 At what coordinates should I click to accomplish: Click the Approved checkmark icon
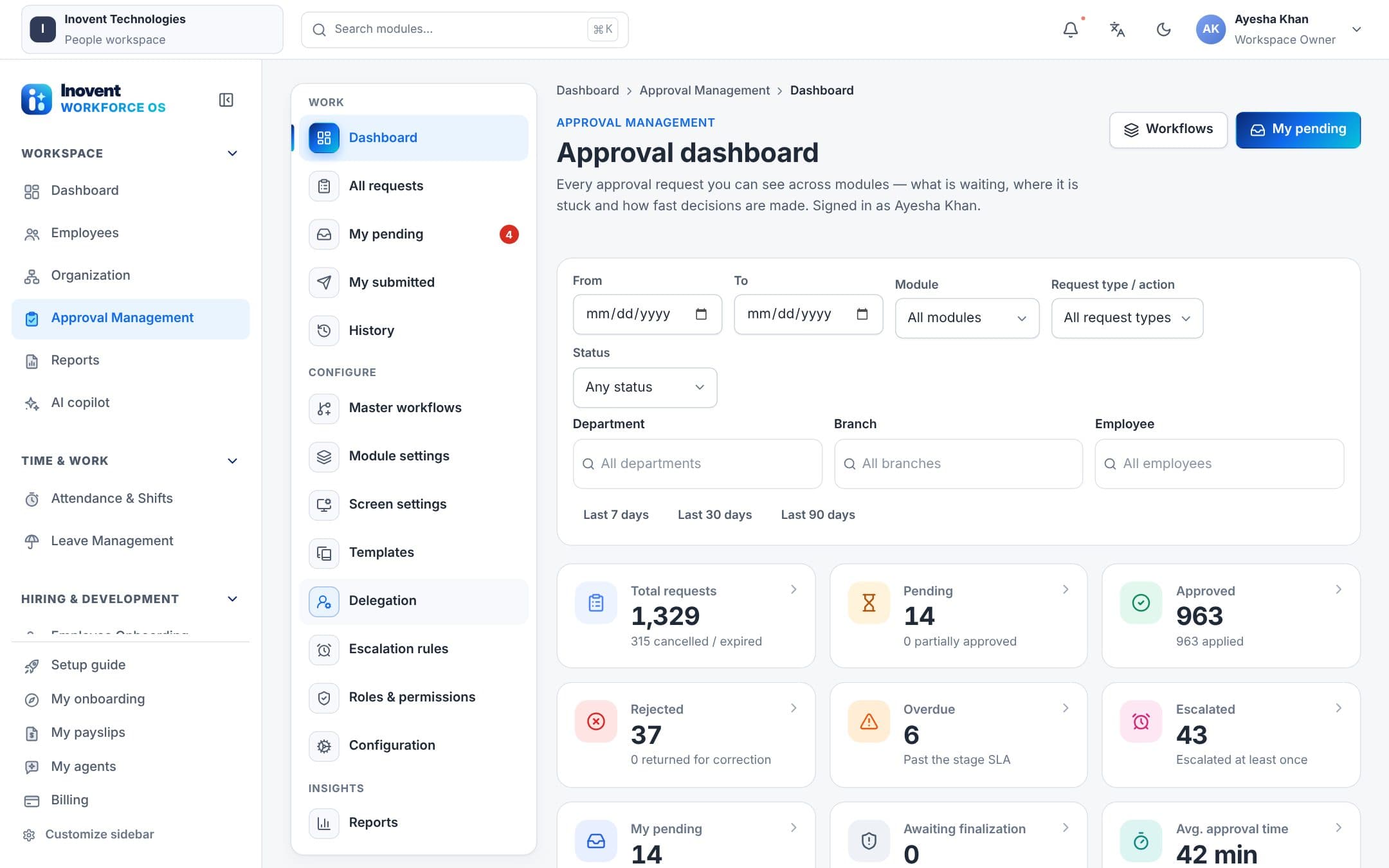[1141, 603]
